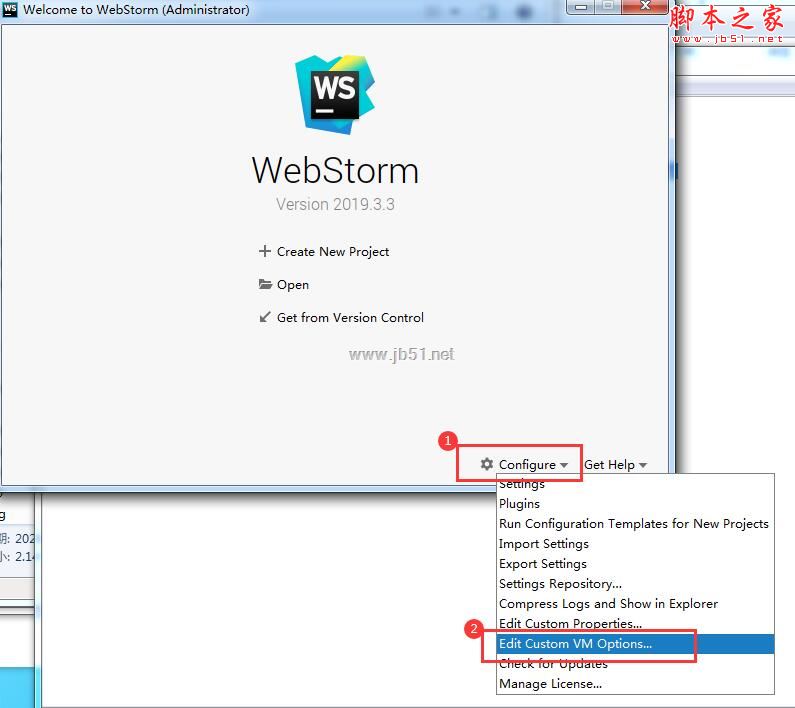Open Manage License... entry
This screenshot has height=708, width=795.
635,684
